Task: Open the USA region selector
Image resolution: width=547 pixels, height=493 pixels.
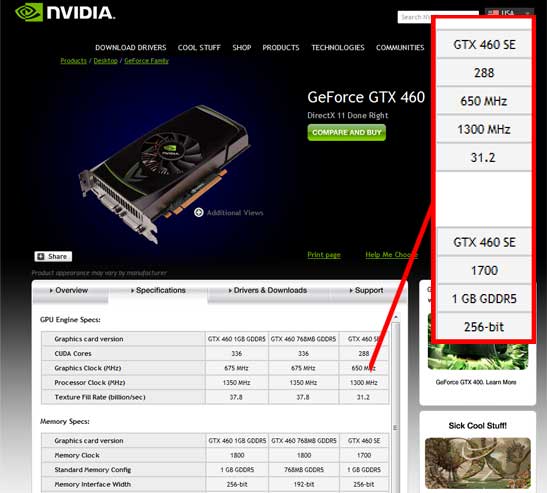Action: pyautogui.click(x=509, y=12)
